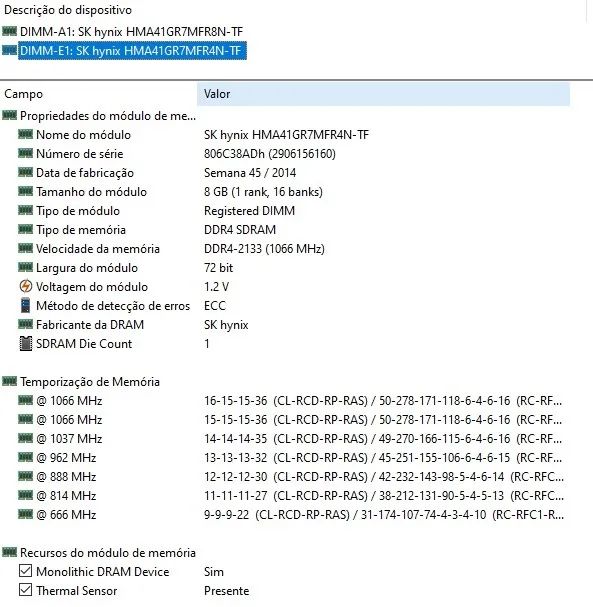Click the Nome do módulo field label
The height and width of the screenshot is (607, 593).
[83, 135]
